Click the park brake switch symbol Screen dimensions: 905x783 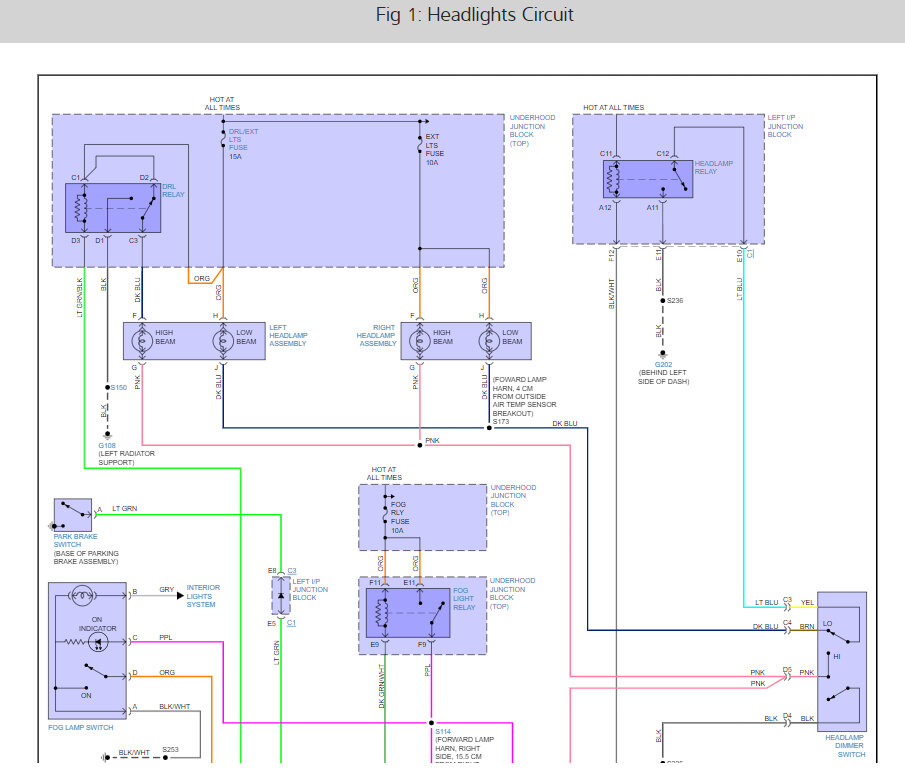73,515
